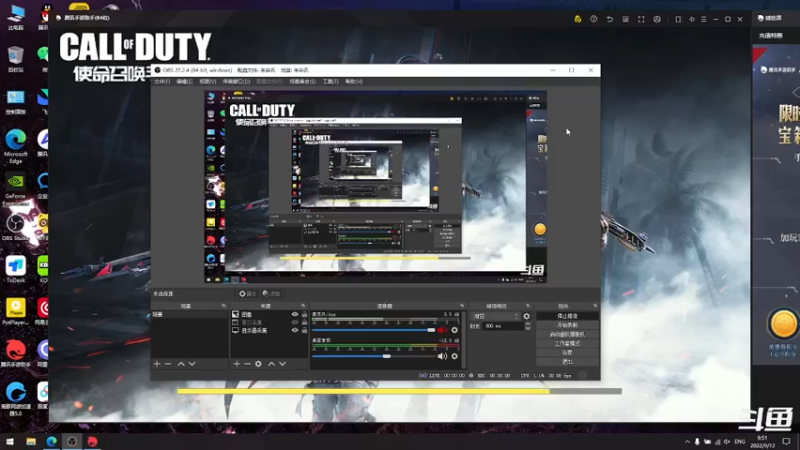Screen dimensions: 800x450
Task: Toggle visibility eye of the Image source
Action: point(294,314)
